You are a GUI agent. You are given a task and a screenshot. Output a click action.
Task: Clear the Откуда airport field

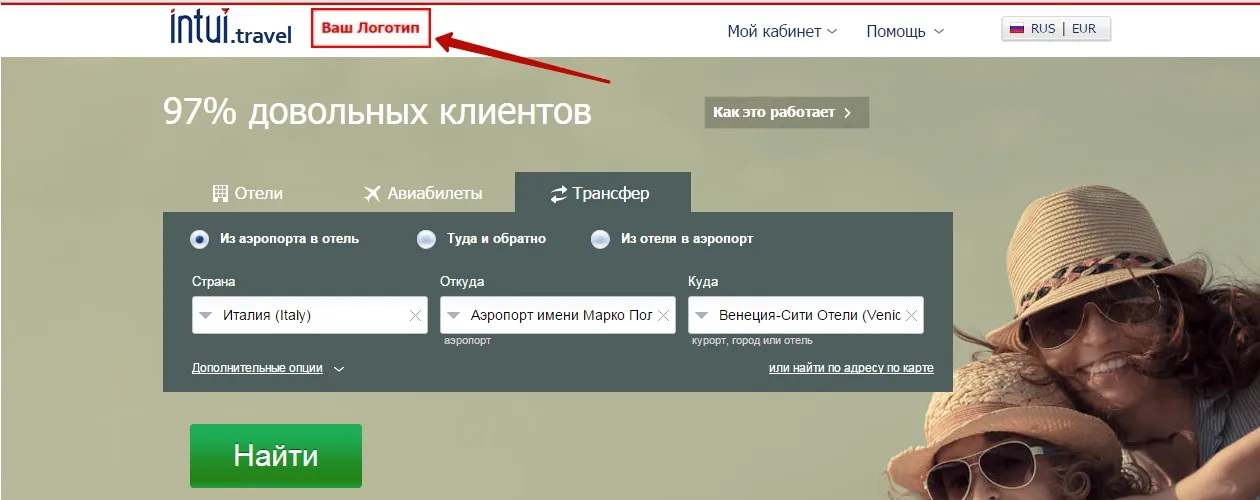pyautogui.click(x=663, y=315)
